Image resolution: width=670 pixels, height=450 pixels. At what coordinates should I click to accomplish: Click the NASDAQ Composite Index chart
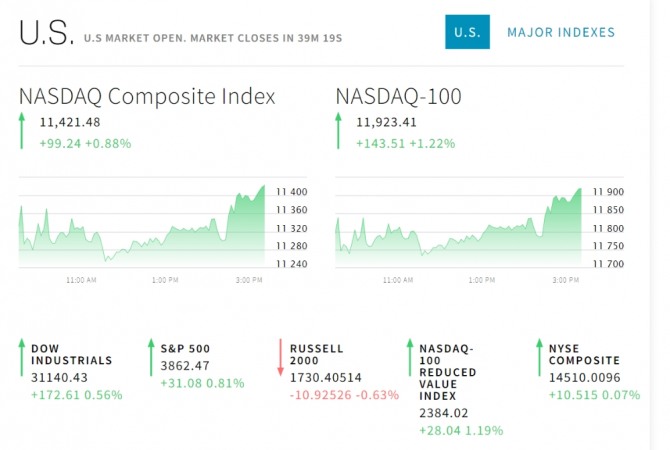[x=142, y=225]
